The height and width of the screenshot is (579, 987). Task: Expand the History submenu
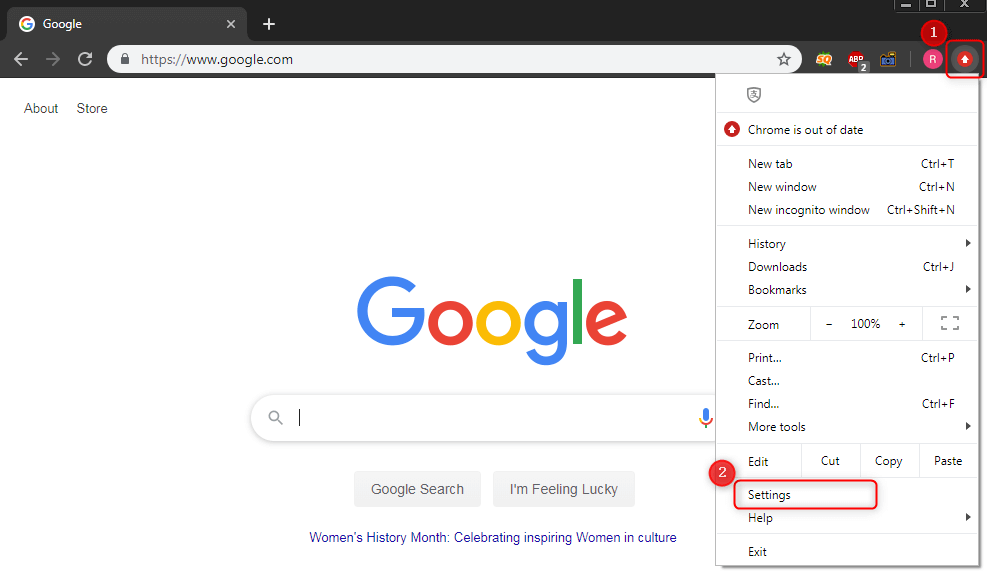(x=847, y=244)
